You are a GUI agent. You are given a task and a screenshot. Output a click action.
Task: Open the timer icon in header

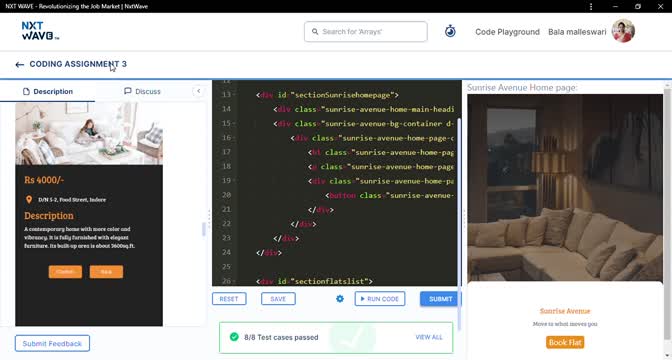pos(450,31)
